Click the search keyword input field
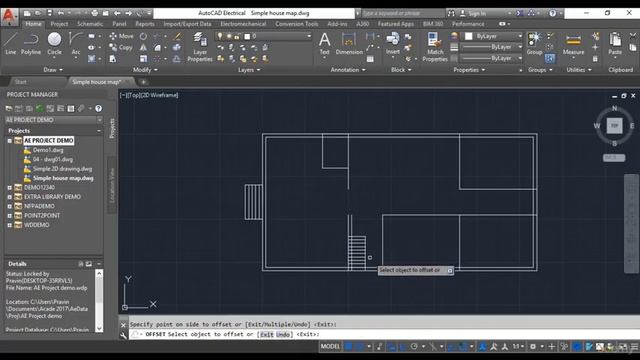 [x=403, y=13]
